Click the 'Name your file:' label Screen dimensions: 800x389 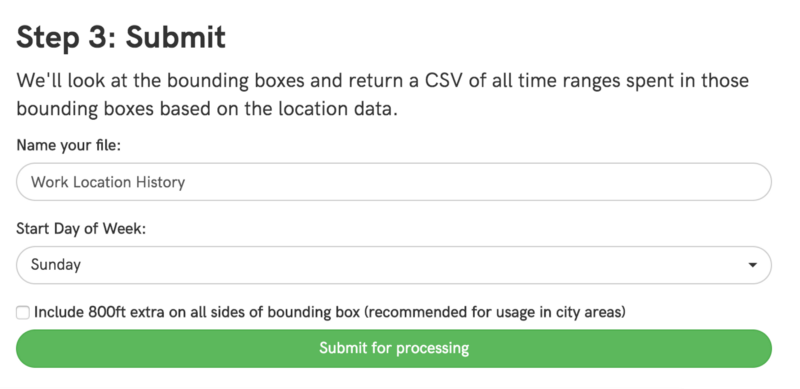coord(68,146)
